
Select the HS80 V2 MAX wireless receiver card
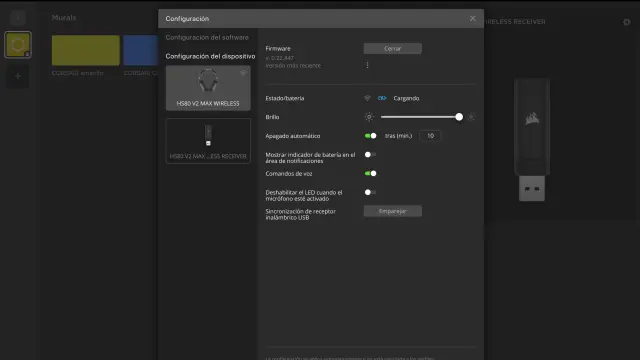tap(208, 141)
